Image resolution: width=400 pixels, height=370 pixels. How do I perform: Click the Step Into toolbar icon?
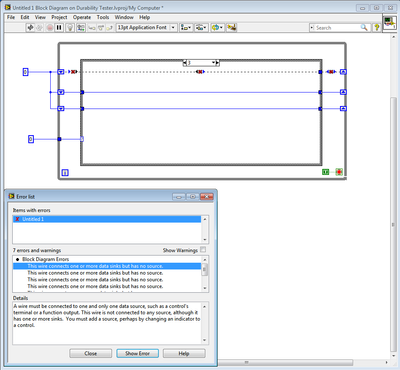click(x=91, y=28)
